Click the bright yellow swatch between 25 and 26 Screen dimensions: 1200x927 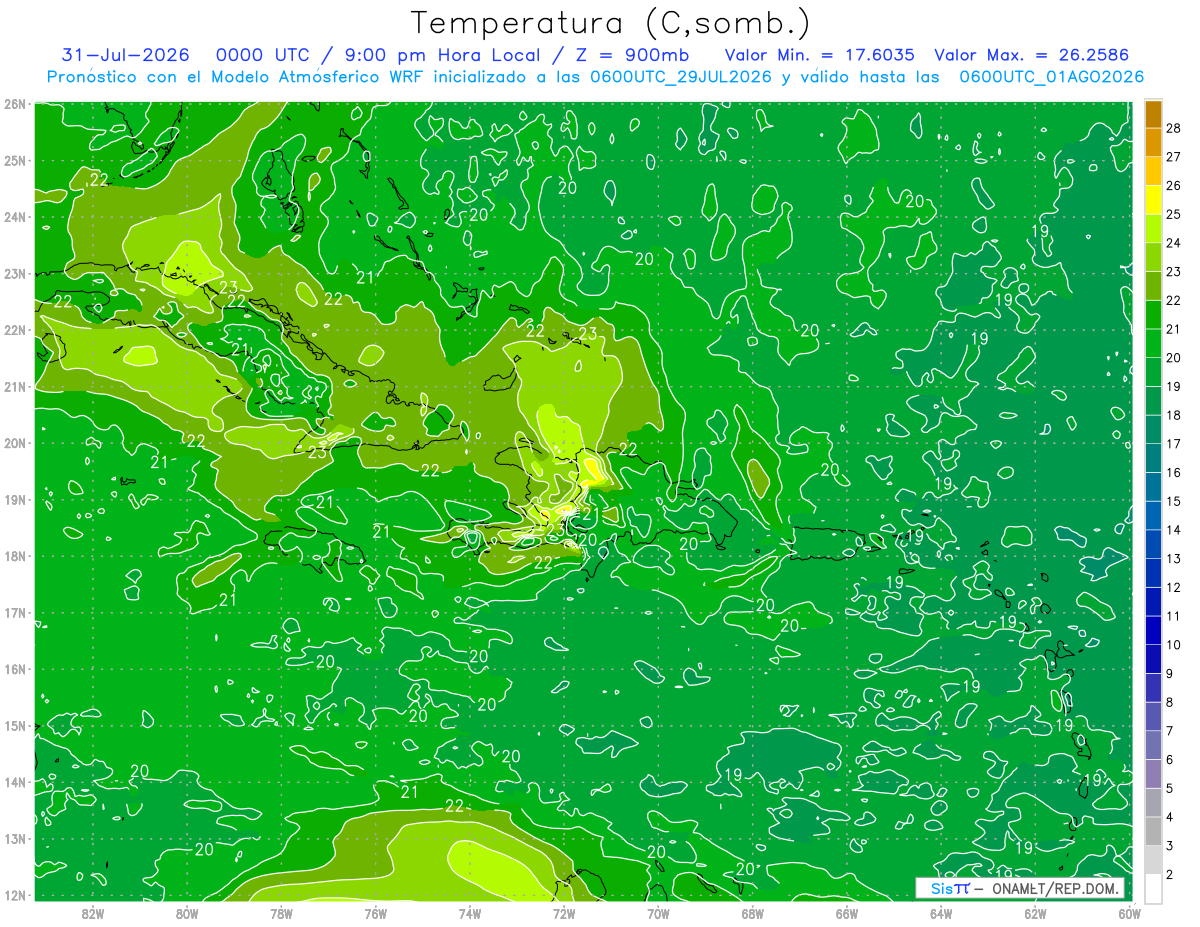tap(1153, 200)
